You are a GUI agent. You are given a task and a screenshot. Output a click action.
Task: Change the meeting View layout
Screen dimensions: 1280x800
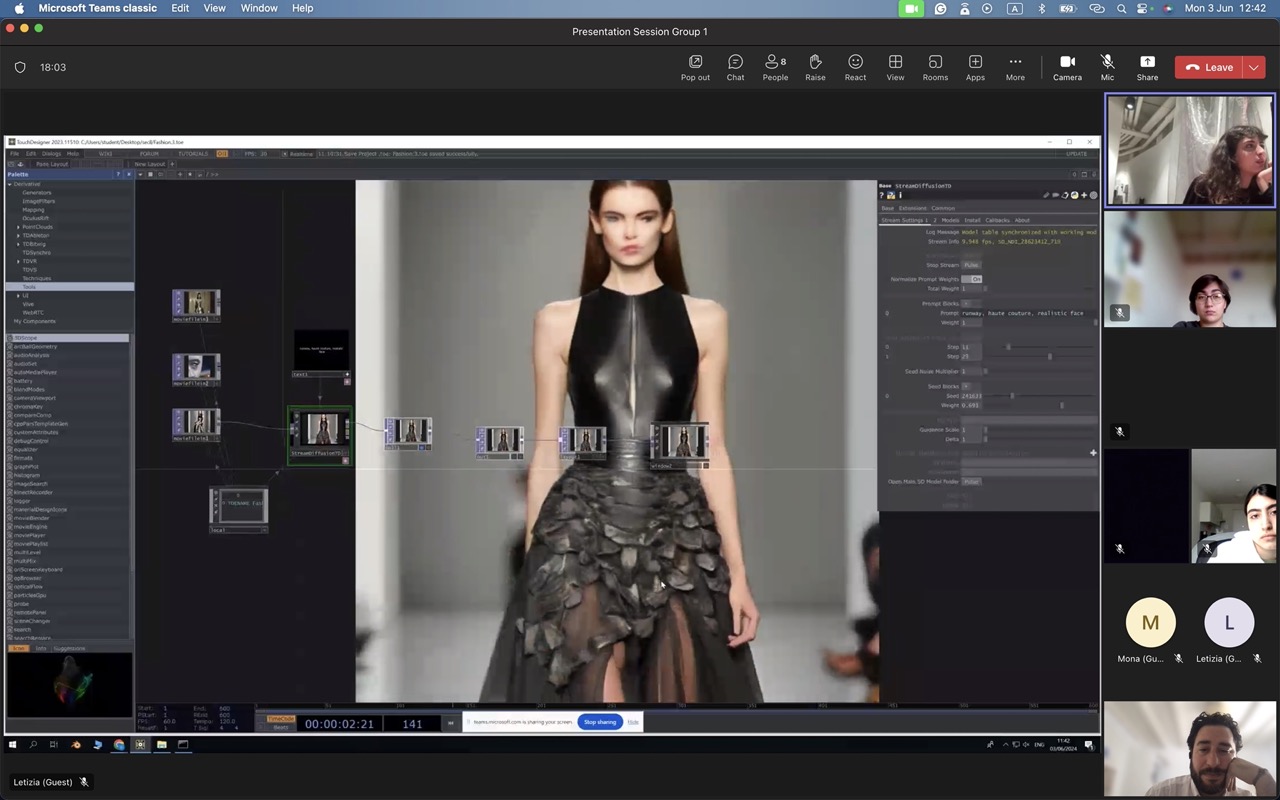tap(895, 67)
